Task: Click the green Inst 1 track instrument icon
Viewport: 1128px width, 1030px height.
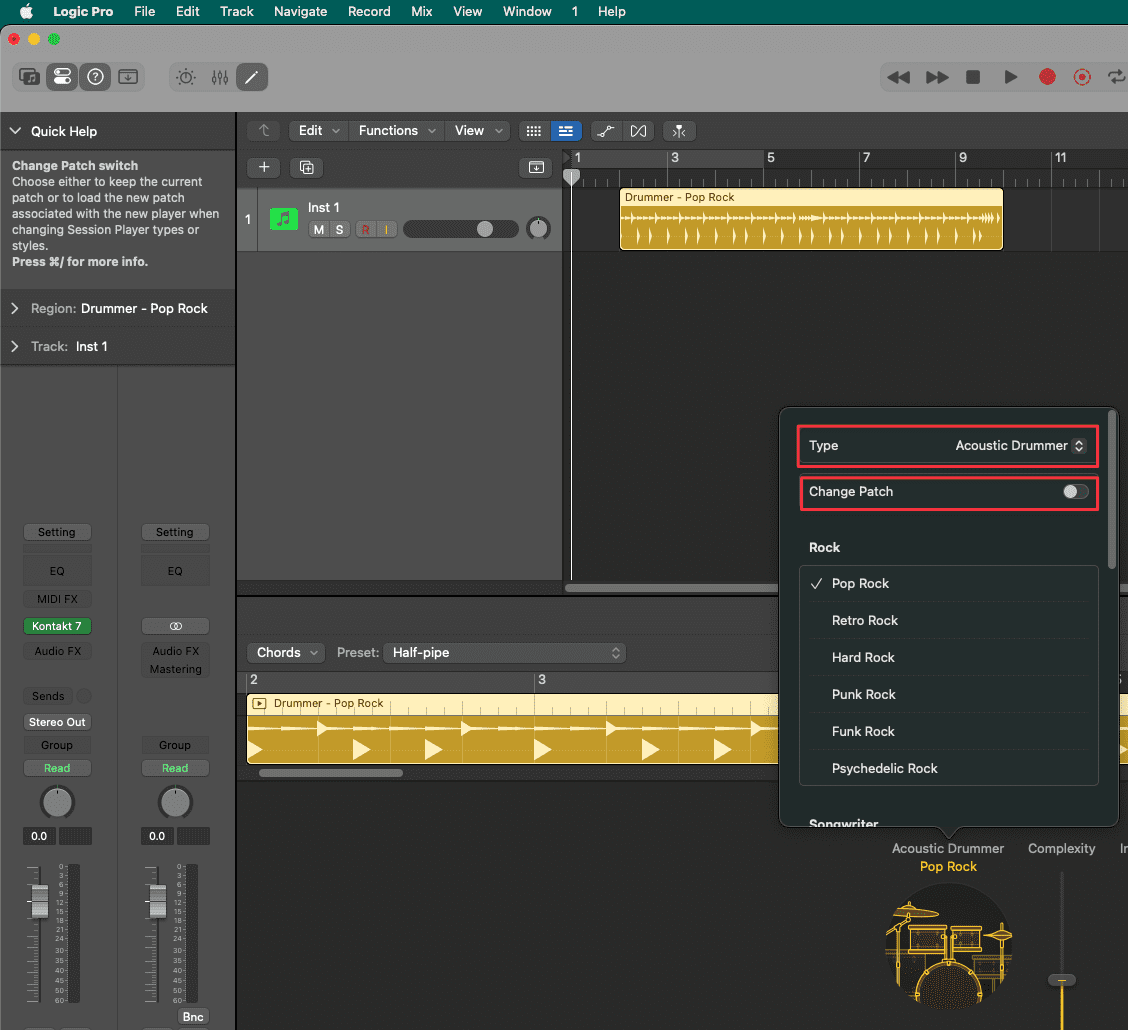Action: coord(284,219)
